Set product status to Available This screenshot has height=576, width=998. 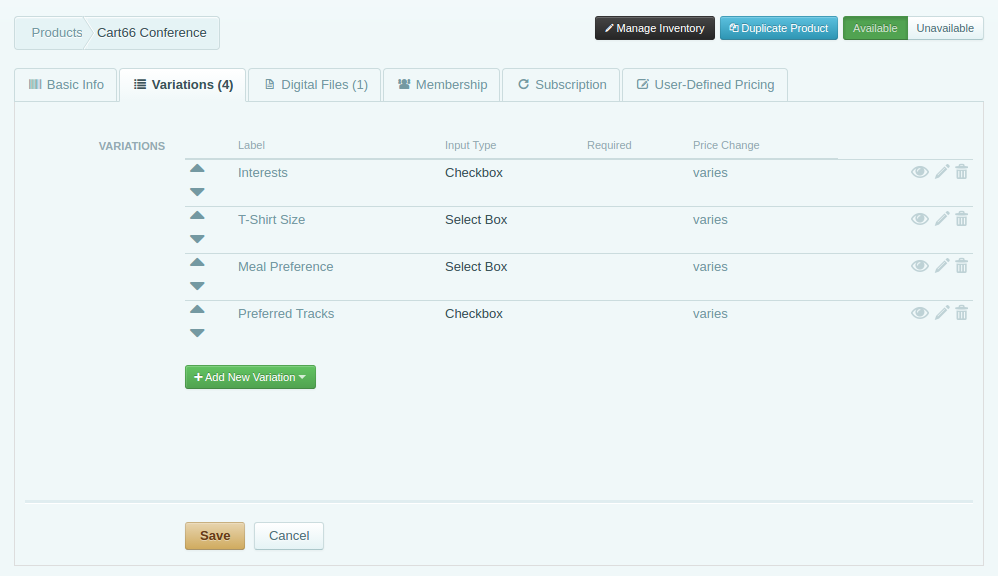coord(875,28)
